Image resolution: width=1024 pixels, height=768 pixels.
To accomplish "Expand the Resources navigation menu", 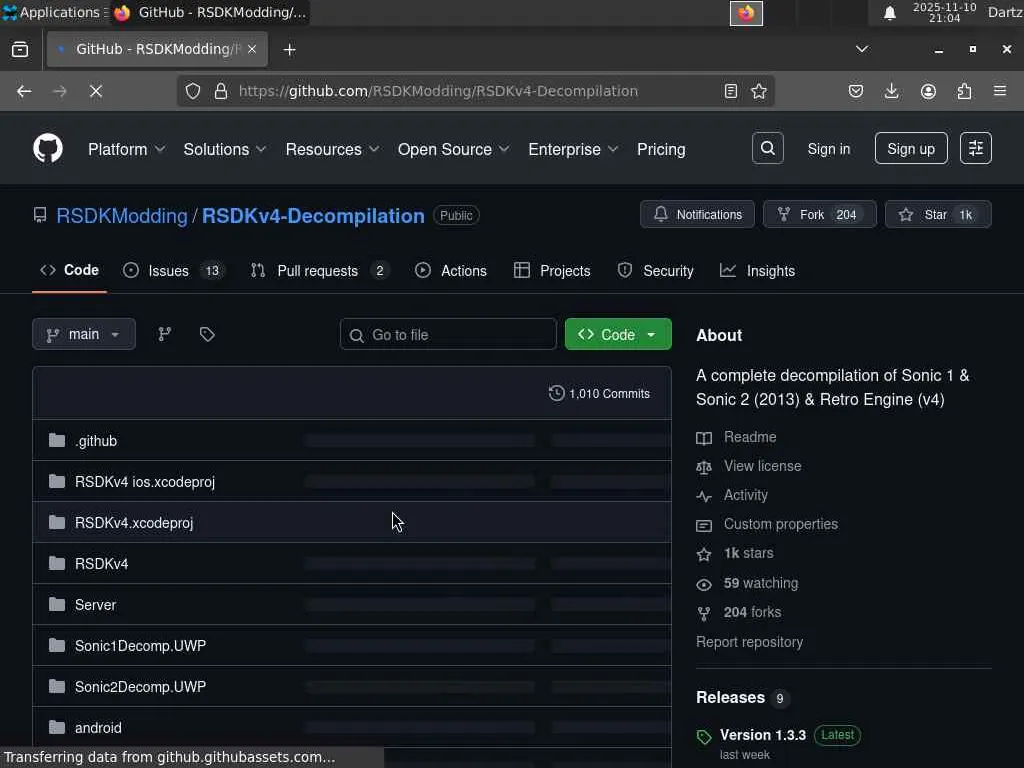I will click(x=332, y=149).
